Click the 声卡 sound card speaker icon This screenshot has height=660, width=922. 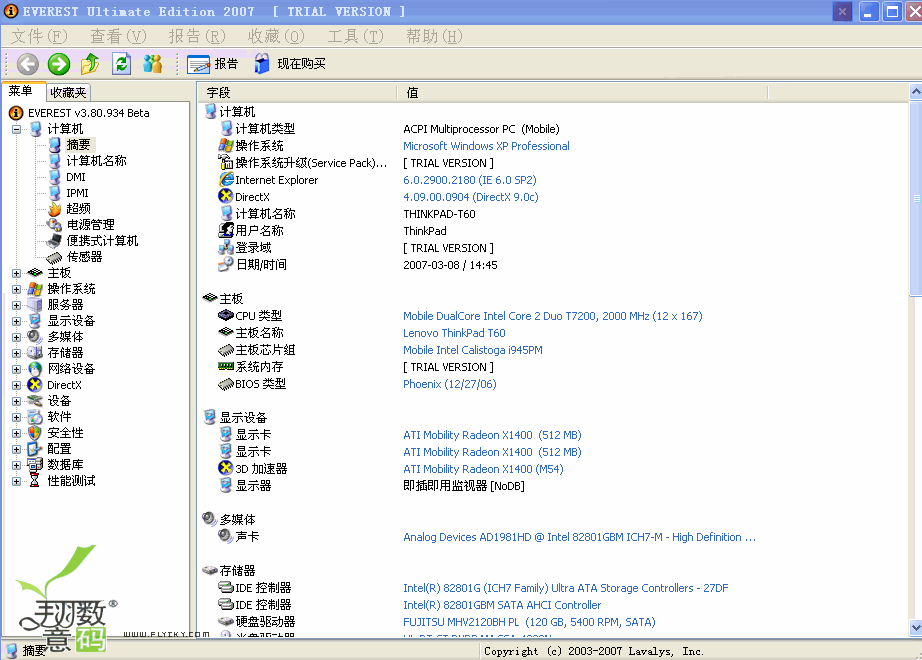(226, 536)
